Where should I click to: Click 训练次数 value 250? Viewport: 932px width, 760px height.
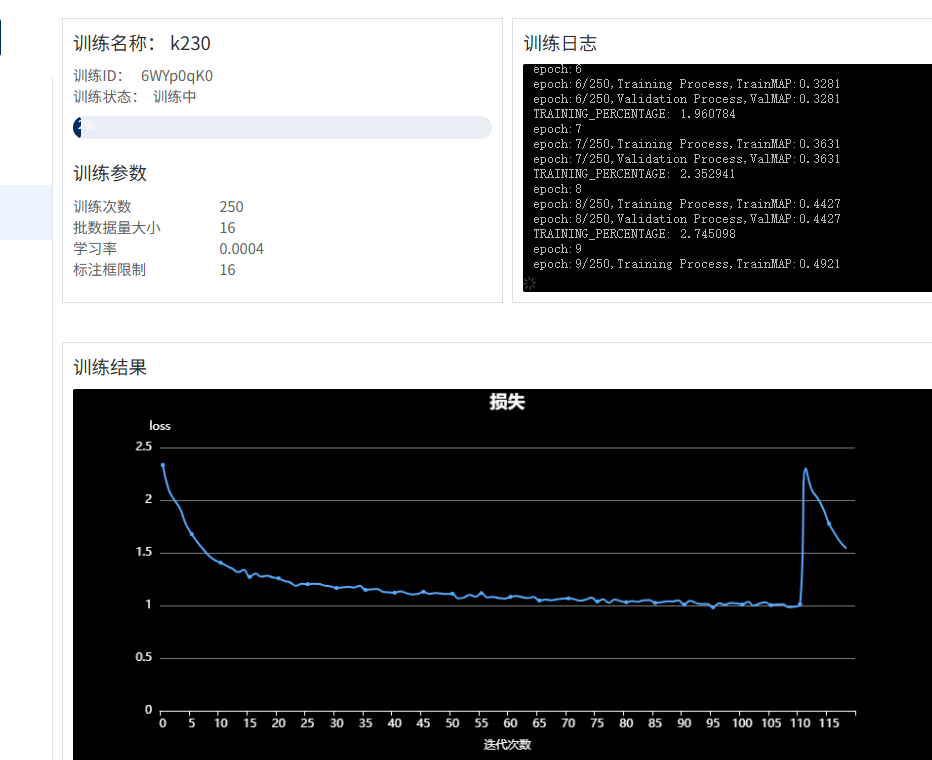231,207
